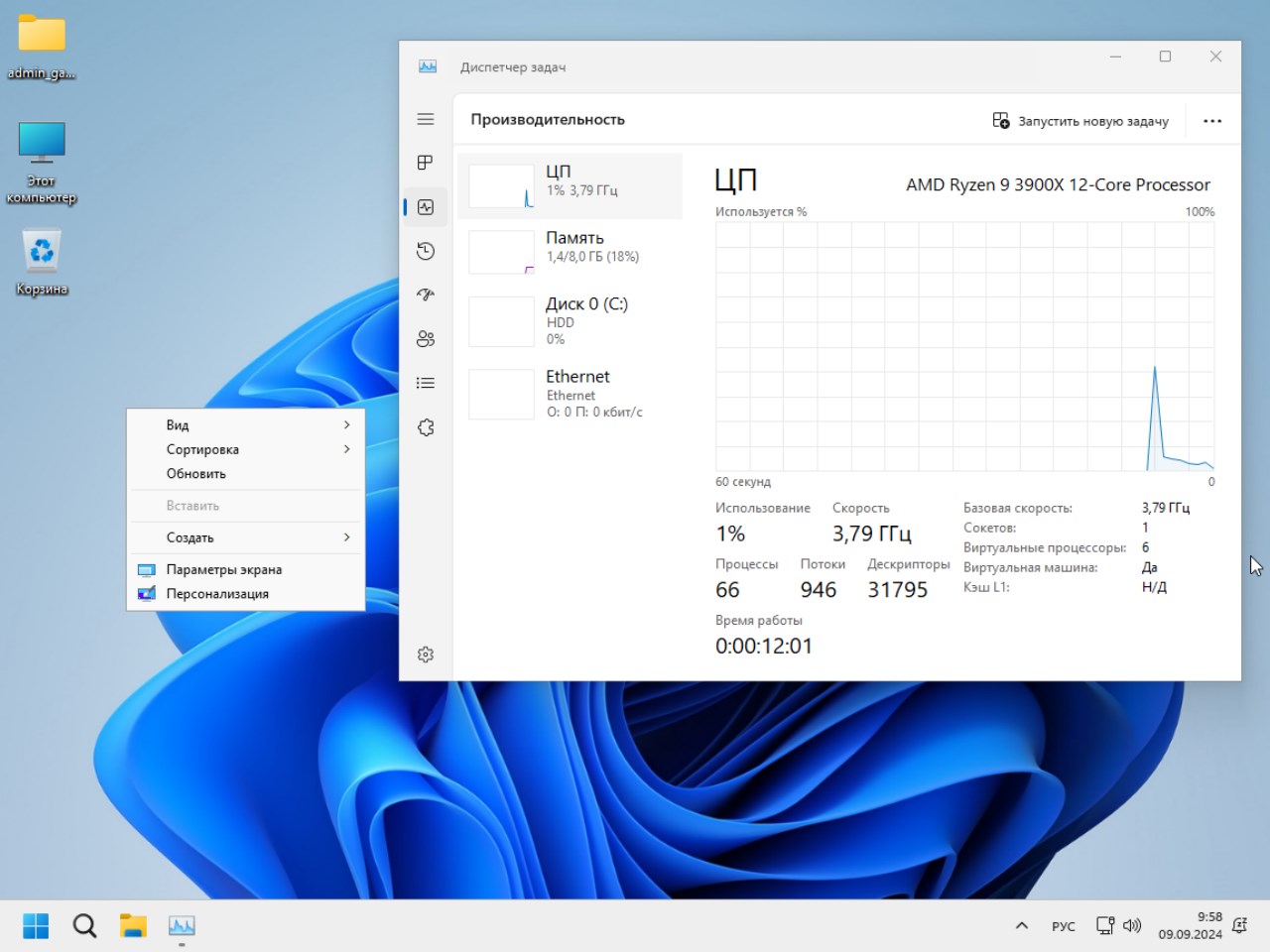Click the Диск 0 mini graph thumbnail
Screen dimensions: 1270x952
(501, 321)
